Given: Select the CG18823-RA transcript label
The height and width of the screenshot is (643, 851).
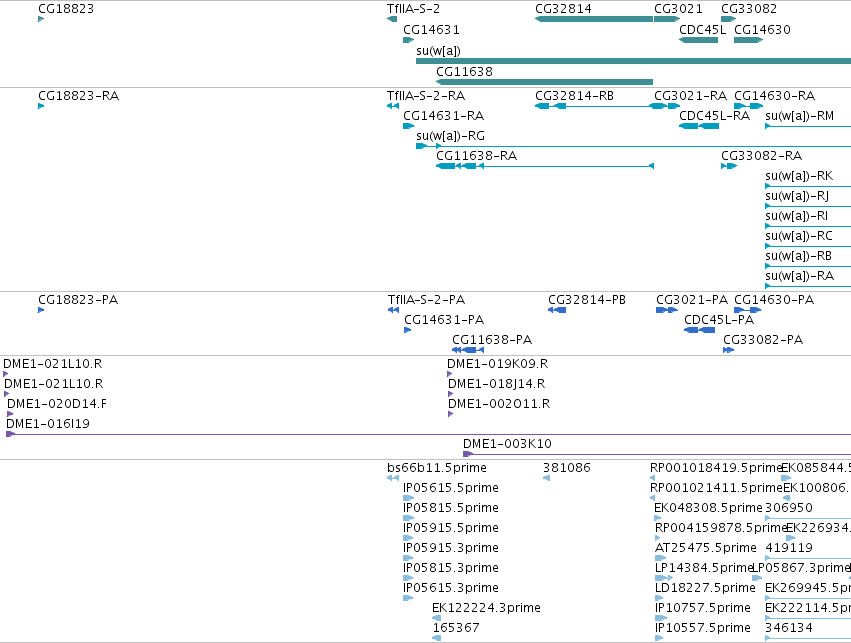Looking at the screenshot, I should click(78, 96).
